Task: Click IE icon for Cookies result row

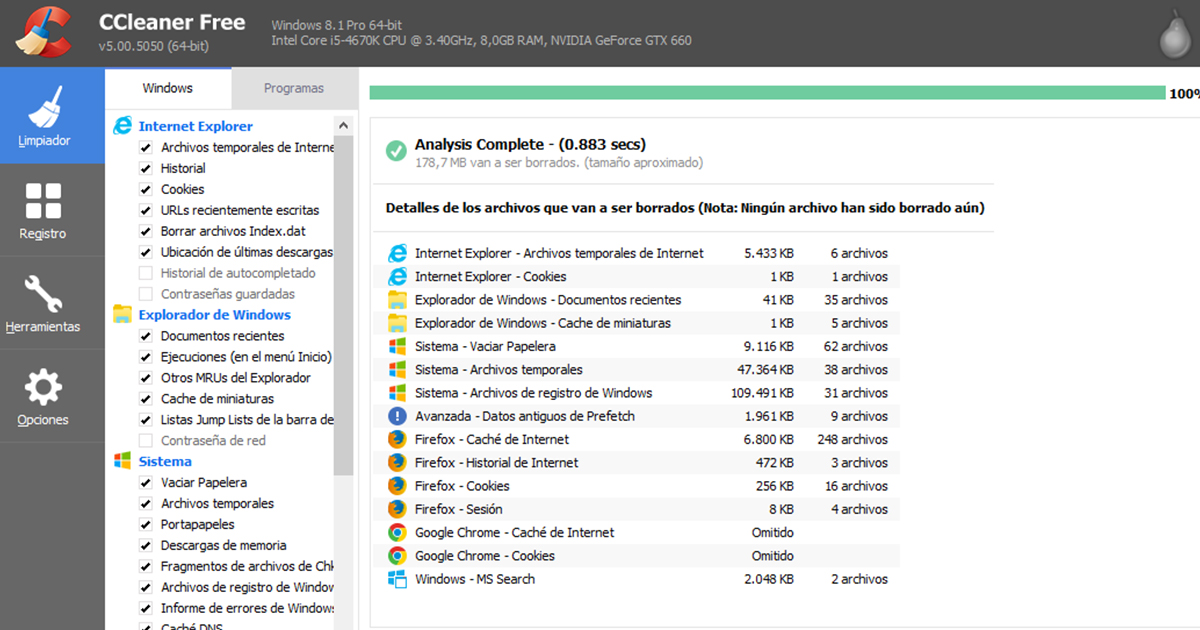Action: click(x=397, y=276)
